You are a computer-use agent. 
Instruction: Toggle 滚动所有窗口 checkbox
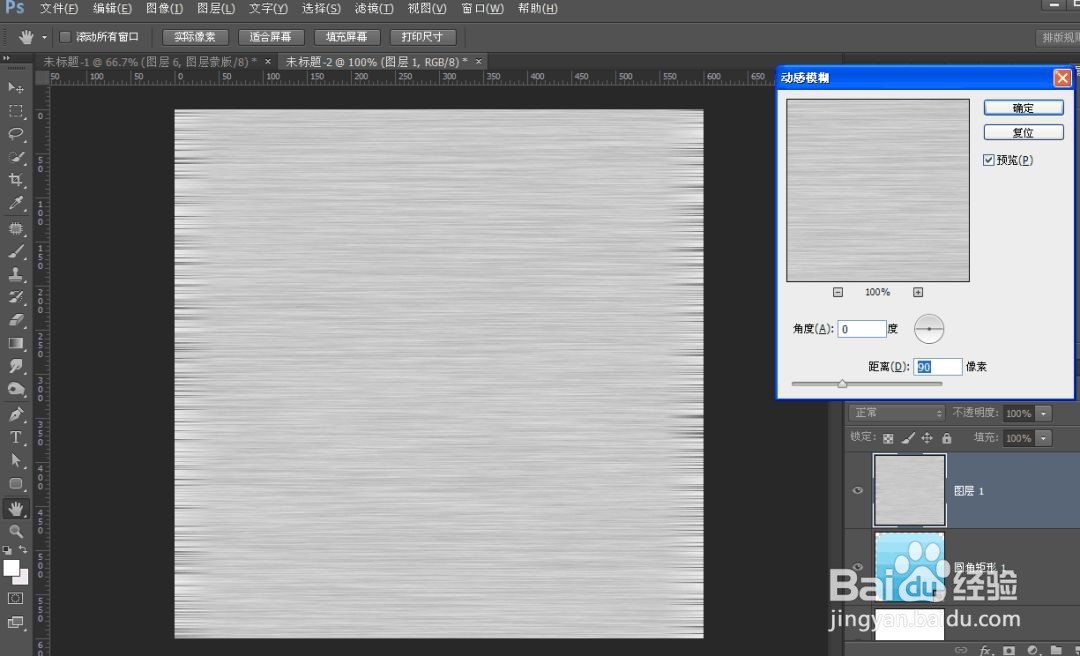click(x=65, y=37)
